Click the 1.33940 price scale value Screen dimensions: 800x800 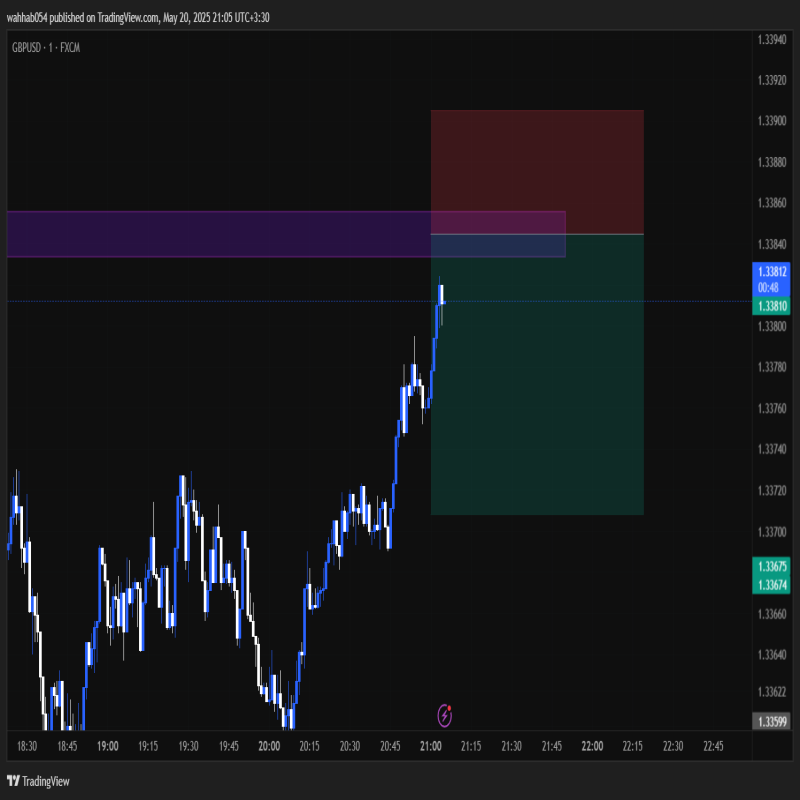pyautogui.click(x=771, y=40)
